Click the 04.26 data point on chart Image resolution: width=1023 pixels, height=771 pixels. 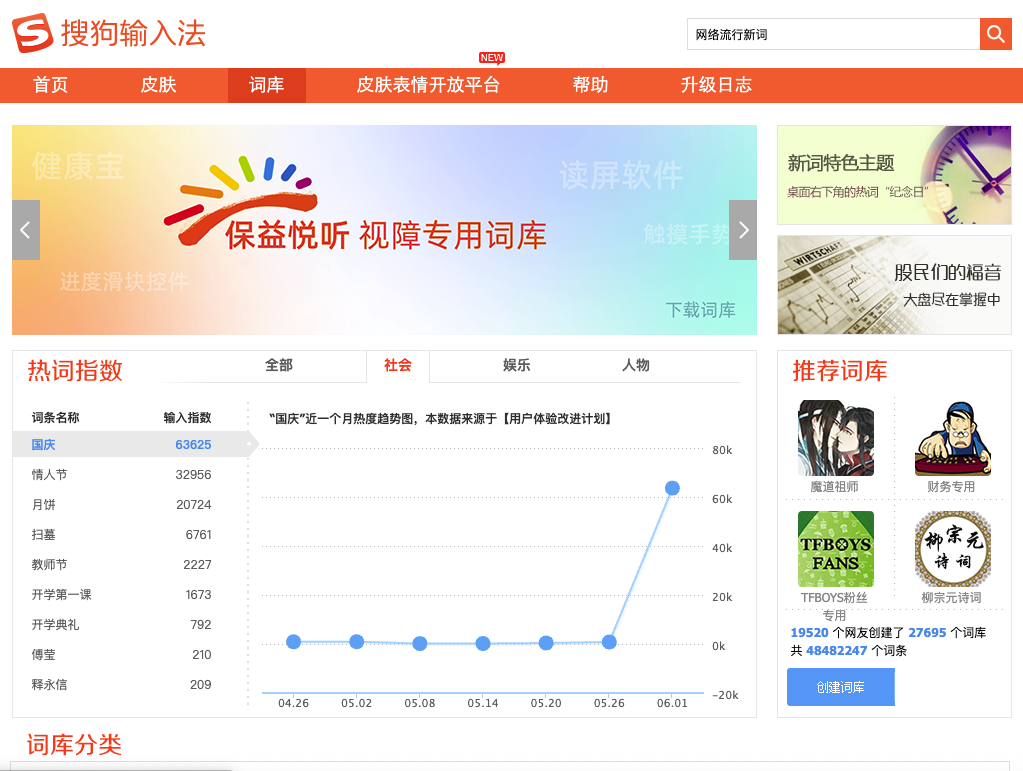[x=294, y=642]
